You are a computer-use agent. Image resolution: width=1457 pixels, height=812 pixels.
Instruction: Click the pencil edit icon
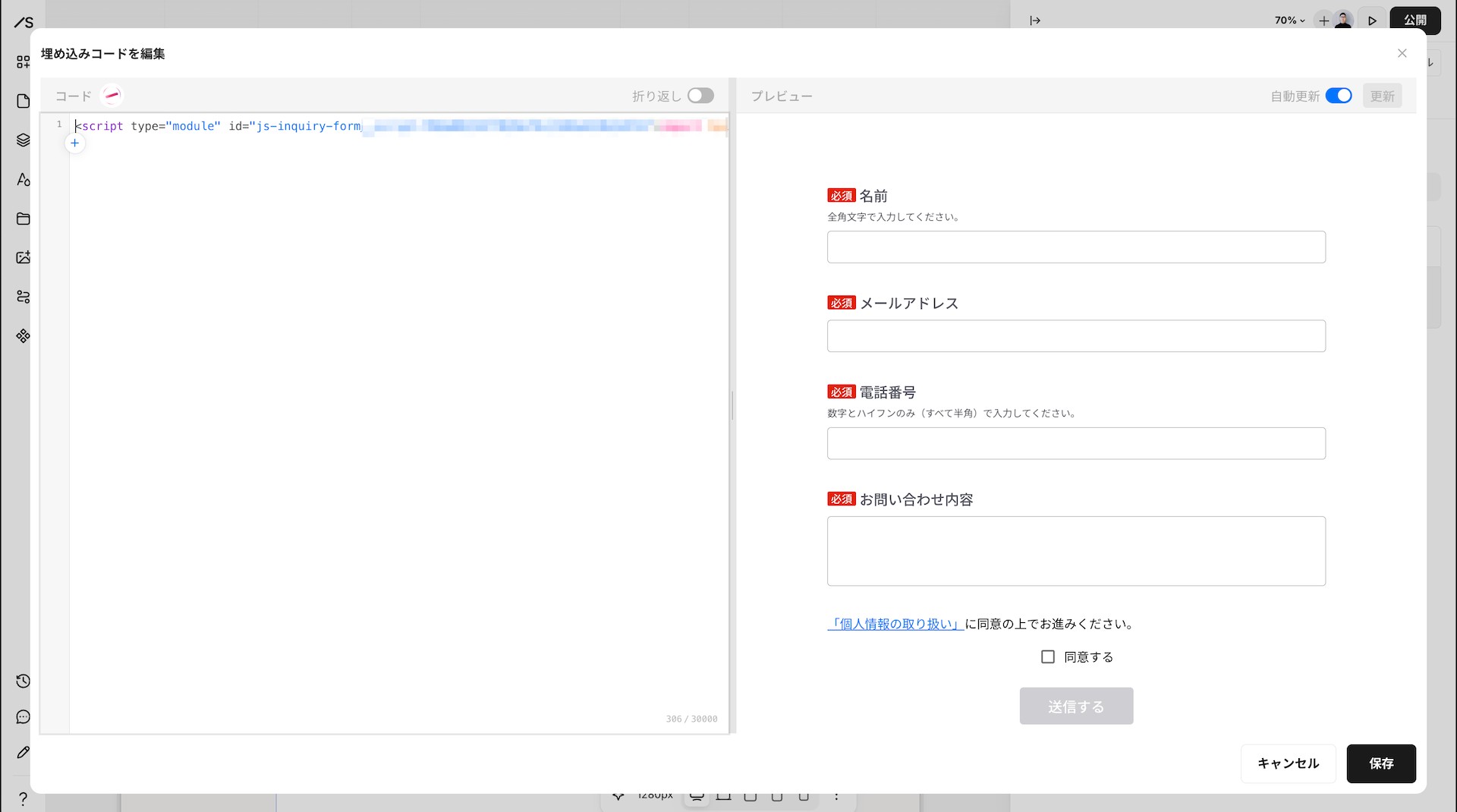24,752
